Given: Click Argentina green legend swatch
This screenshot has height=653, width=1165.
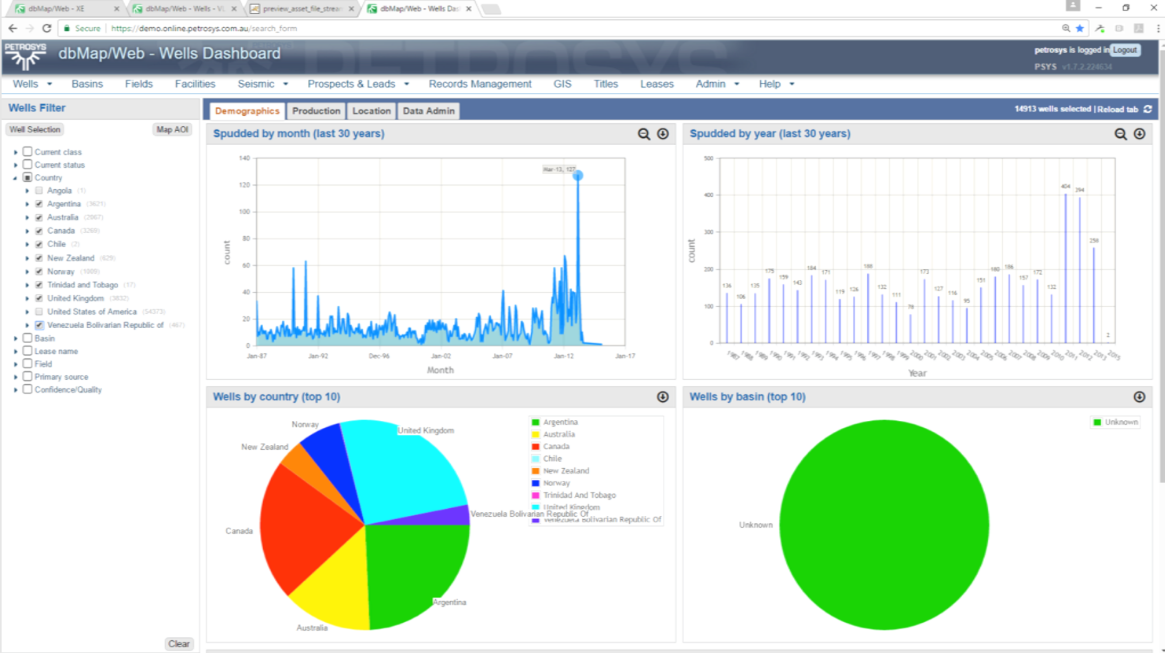Looking at the screenshot, I should point(535,422).
